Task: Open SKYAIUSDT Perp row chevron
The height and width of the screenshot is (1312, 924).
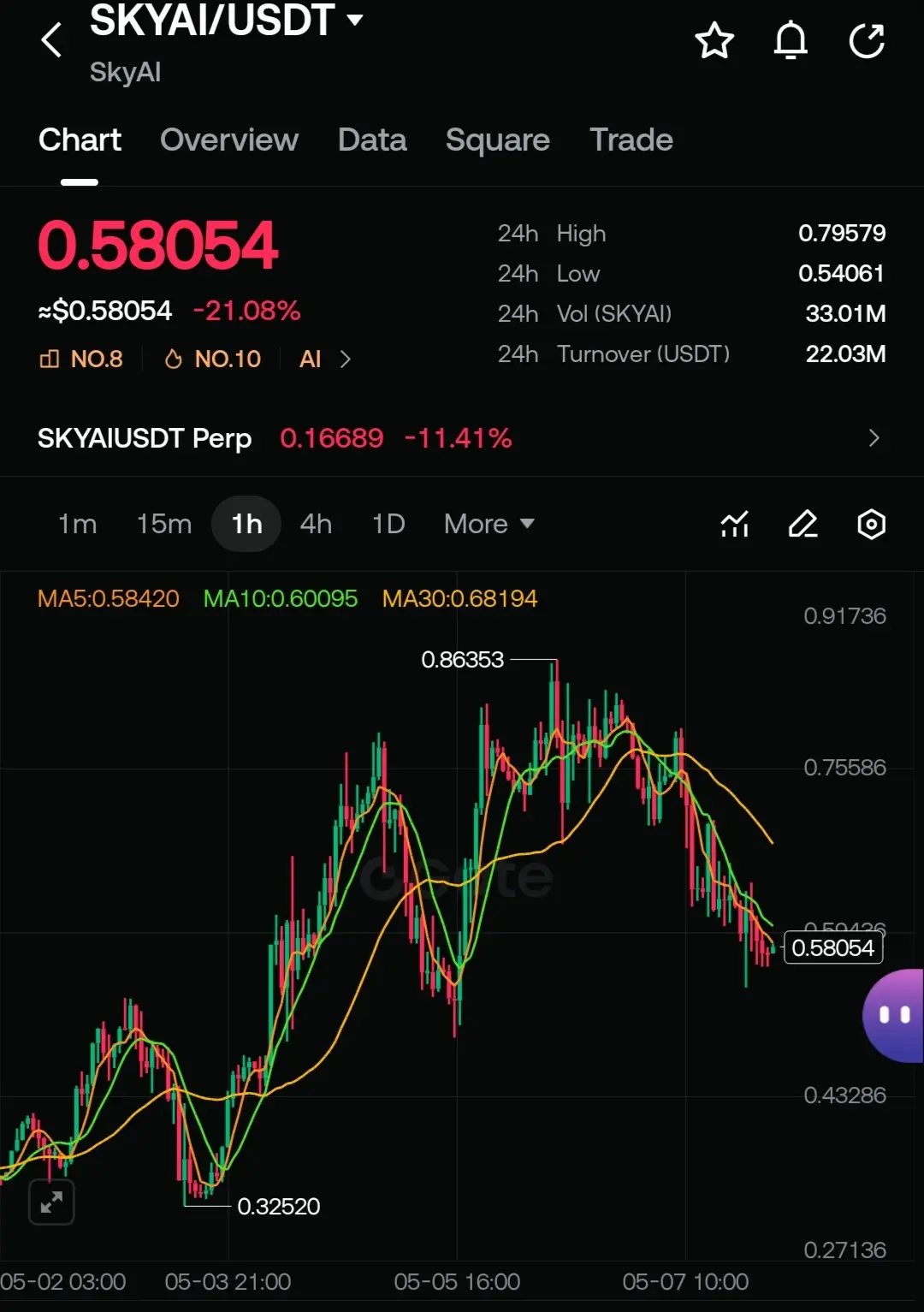Action: coord(874,438)
